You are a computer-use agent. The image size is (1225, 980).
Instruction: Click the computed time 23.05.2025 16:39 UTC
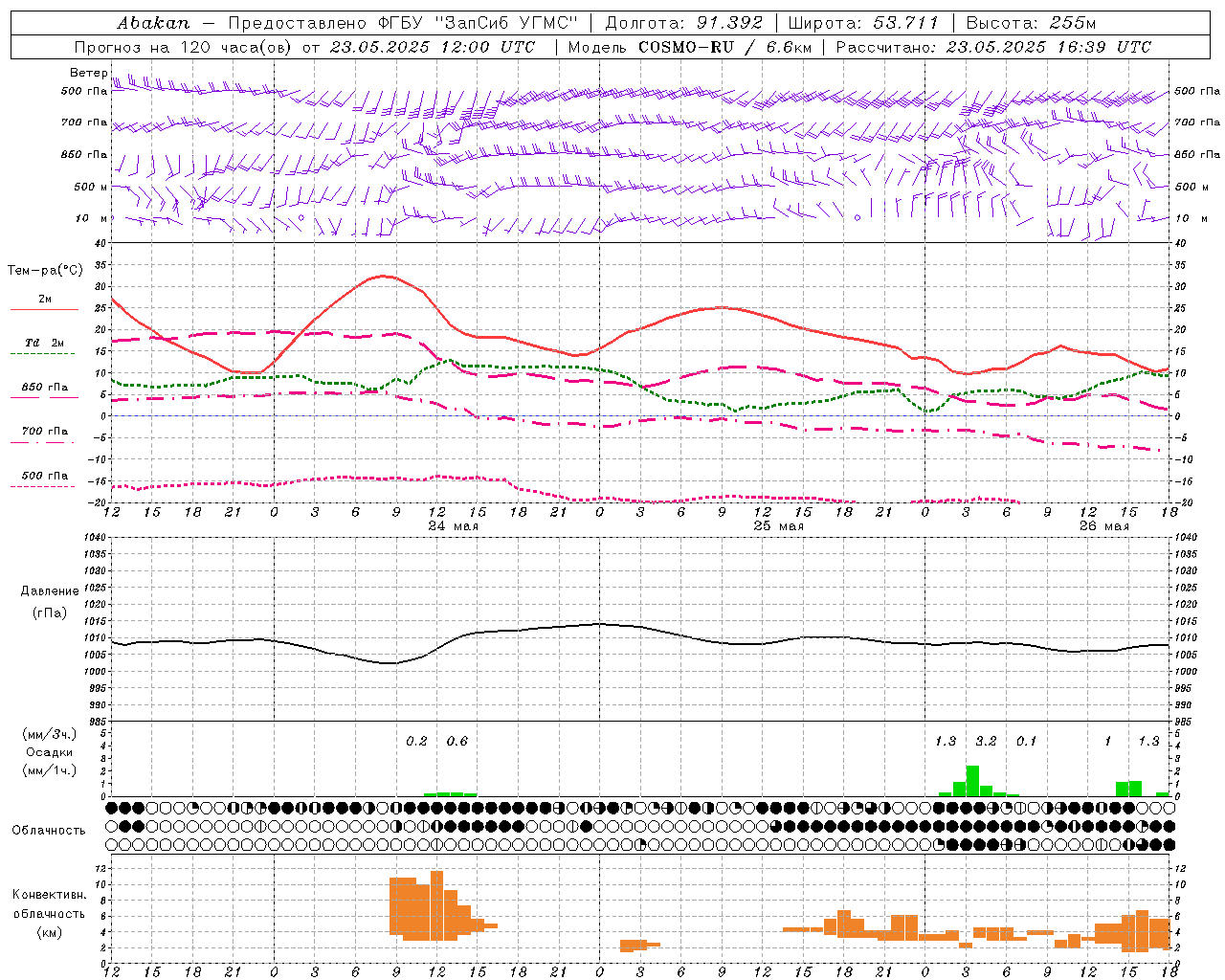tap(1049, 47)
